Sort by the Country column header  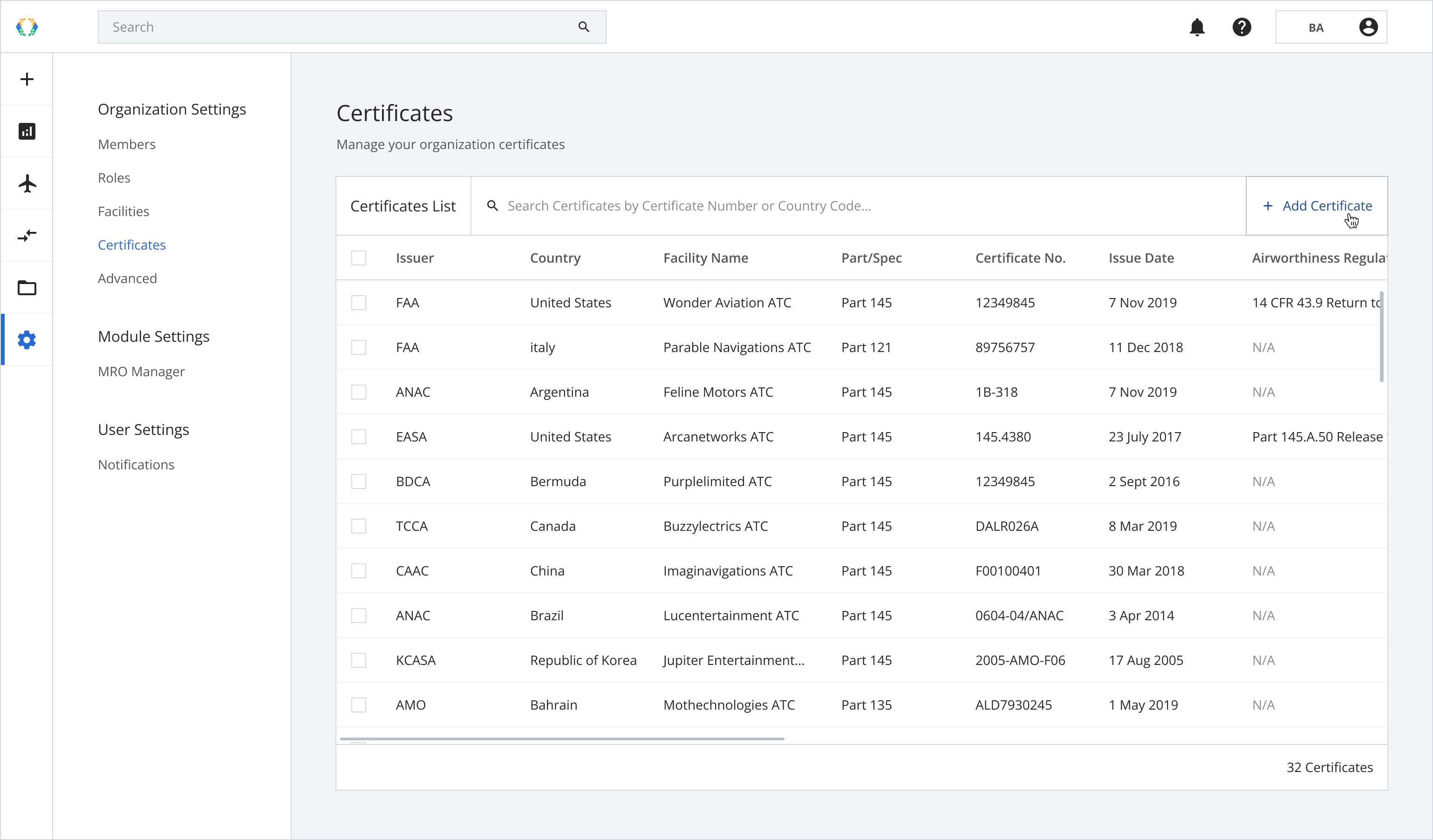[x=555, y=258]
